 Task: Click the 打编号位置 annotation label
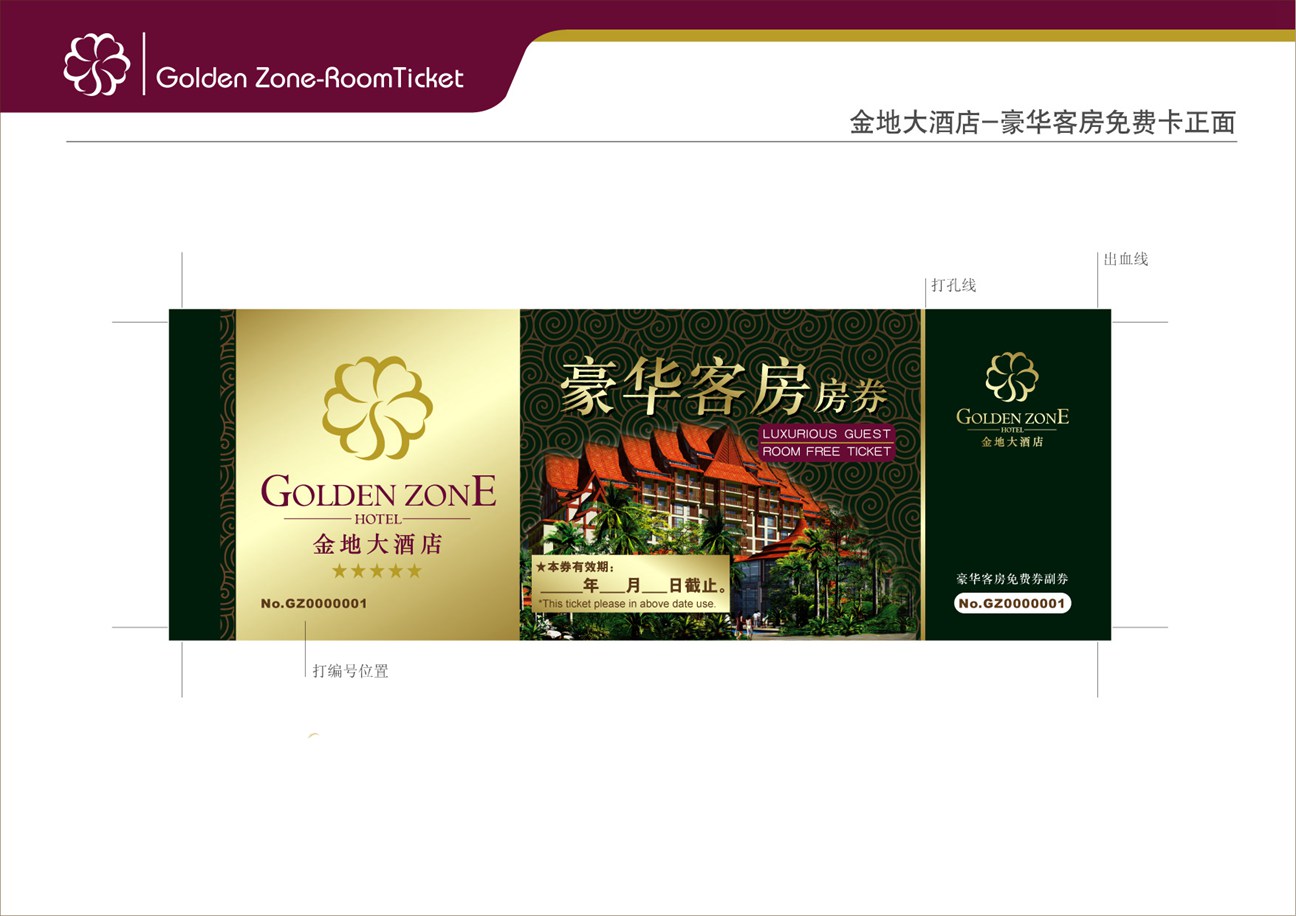coord(350,671)
